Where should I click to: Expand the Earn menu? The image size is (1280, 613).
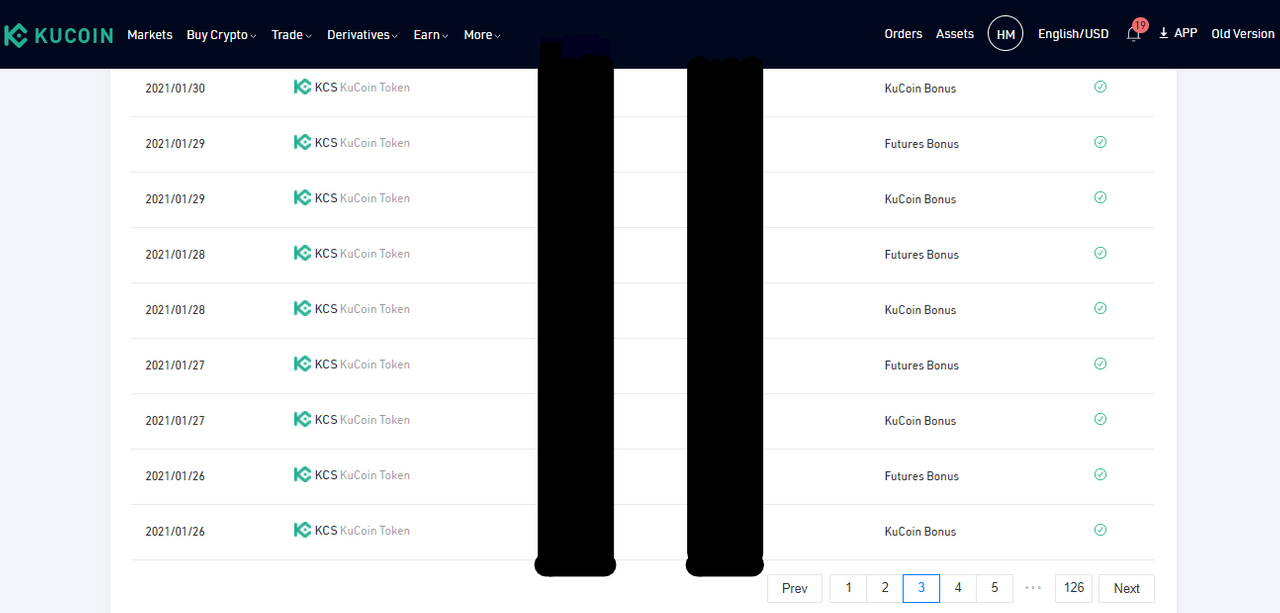coord(431,34)
